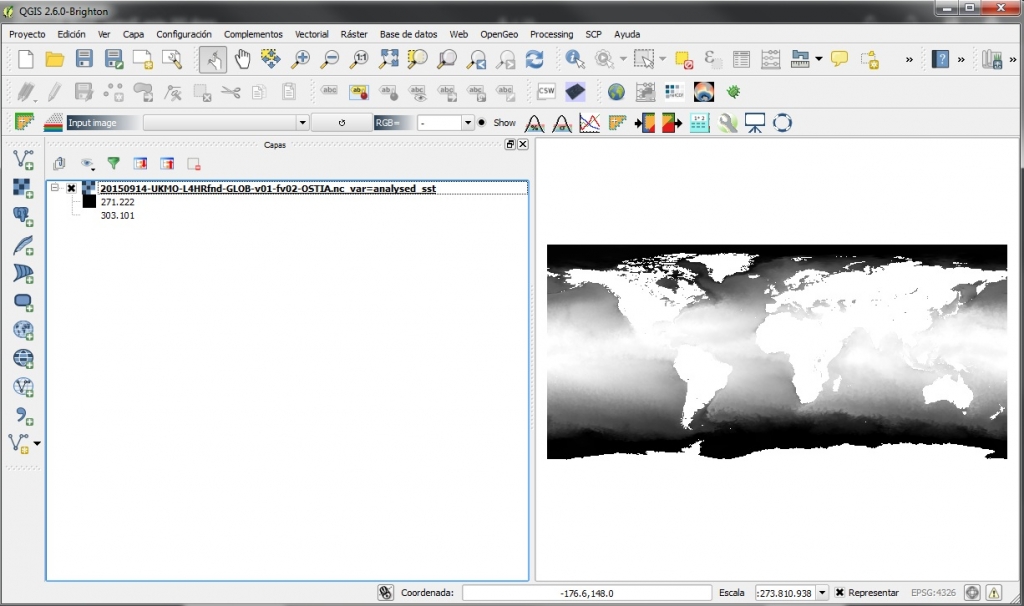Toggle the Show radio button
Image resolution: width=1024 pixels, height=606 pixels.
click(x=482, y=123)
